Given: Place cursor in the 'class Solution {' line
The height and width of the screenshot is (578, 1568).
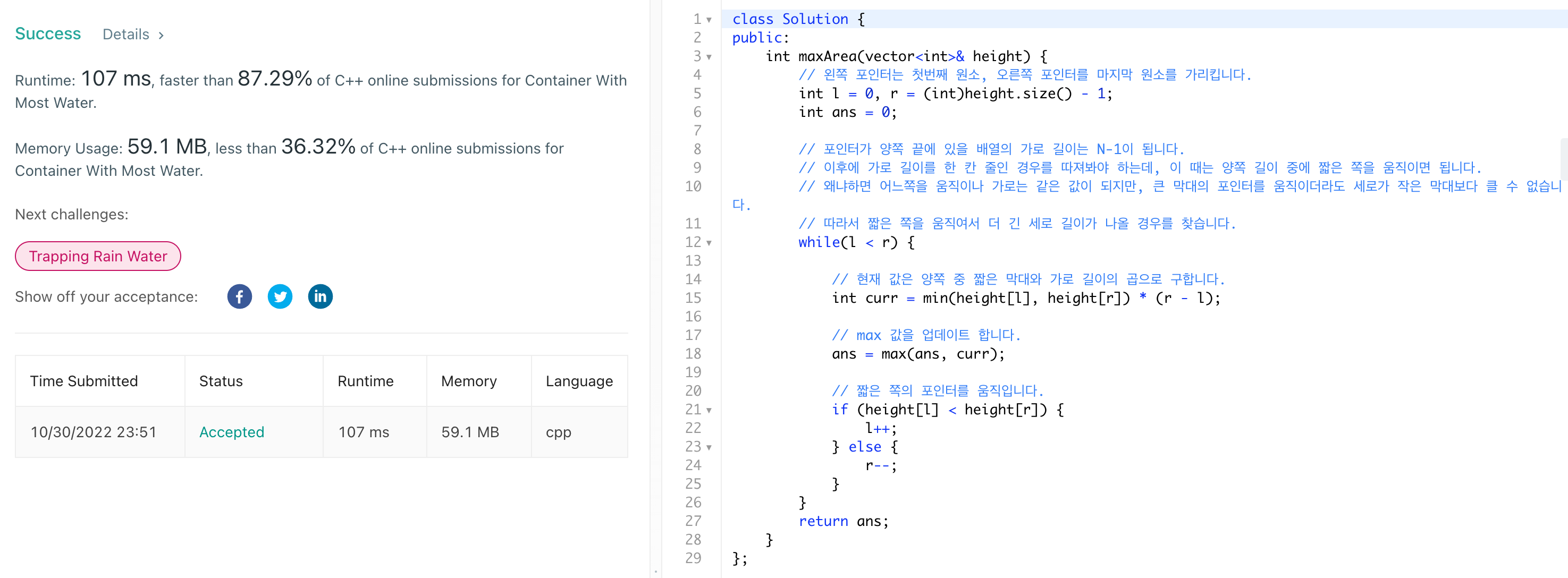Looking at the screenshot, I should (x=798, y=20).
